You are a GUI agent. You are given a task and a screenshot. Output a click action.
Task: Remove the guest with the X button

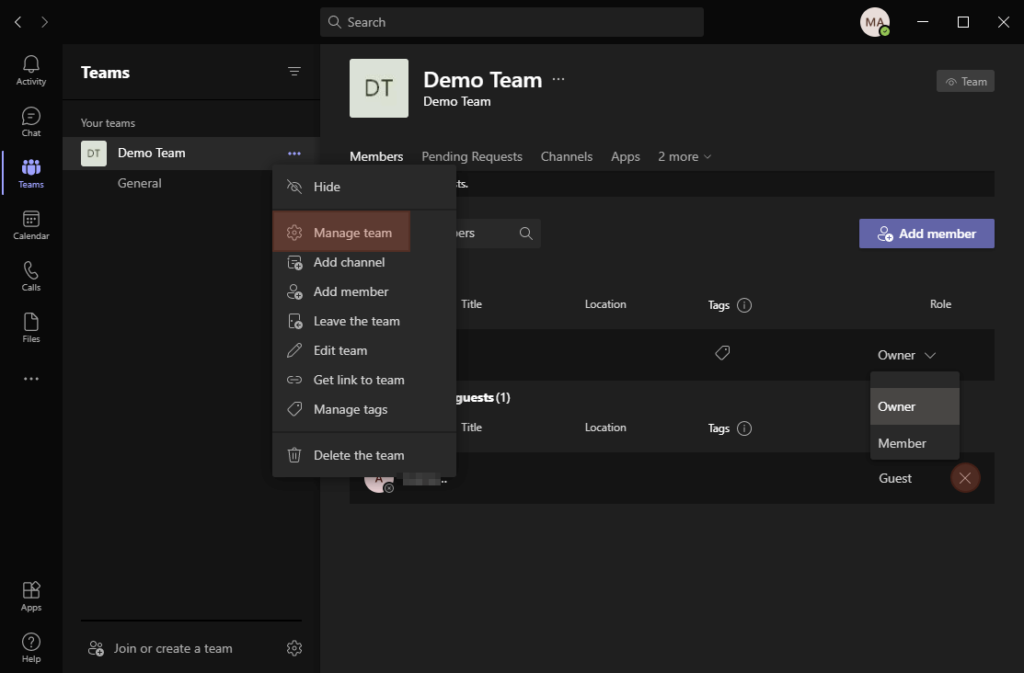pyautogui.click(x=965, y=478)
